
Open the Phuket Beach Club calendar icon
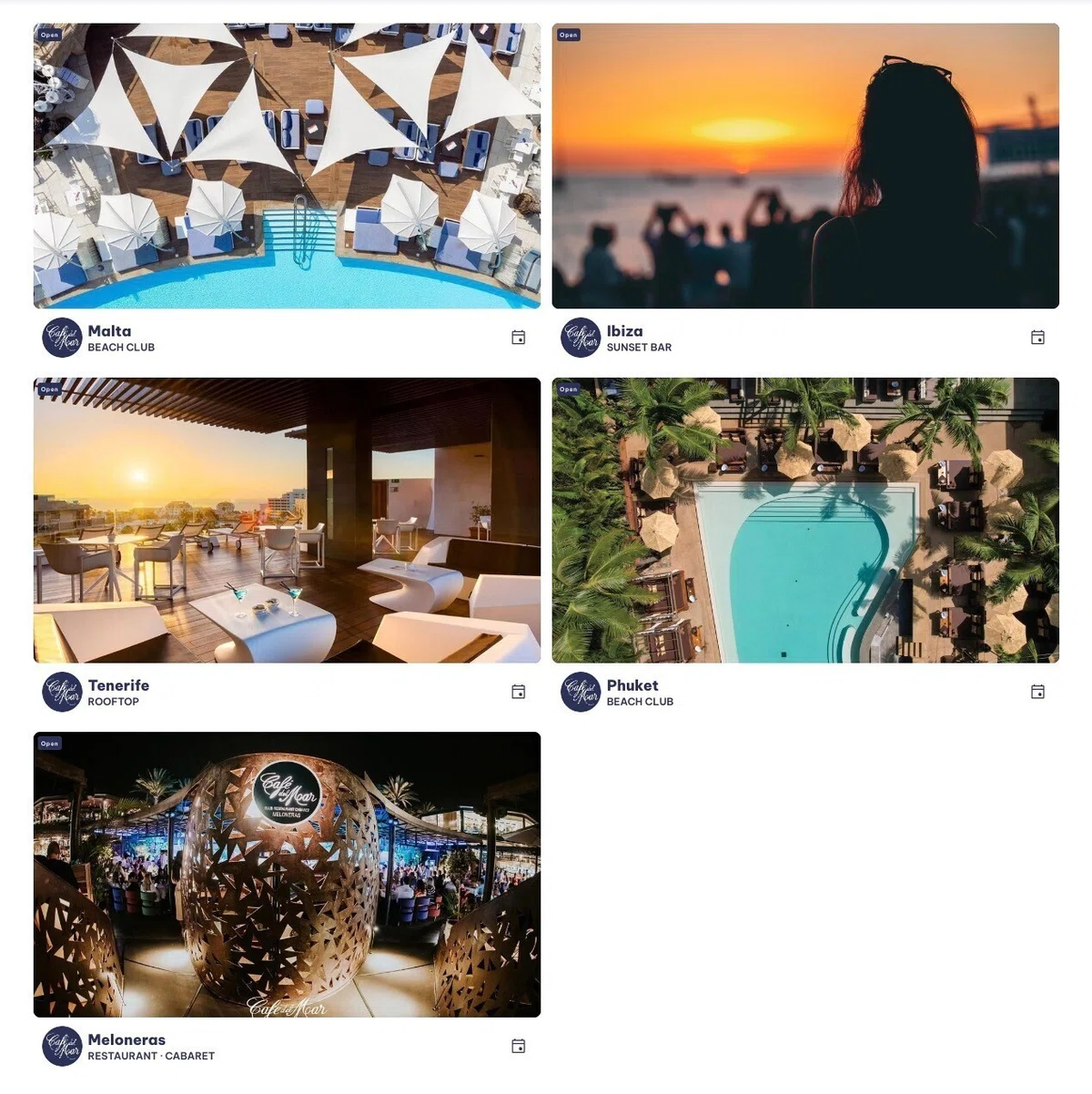coord(1037,692)
